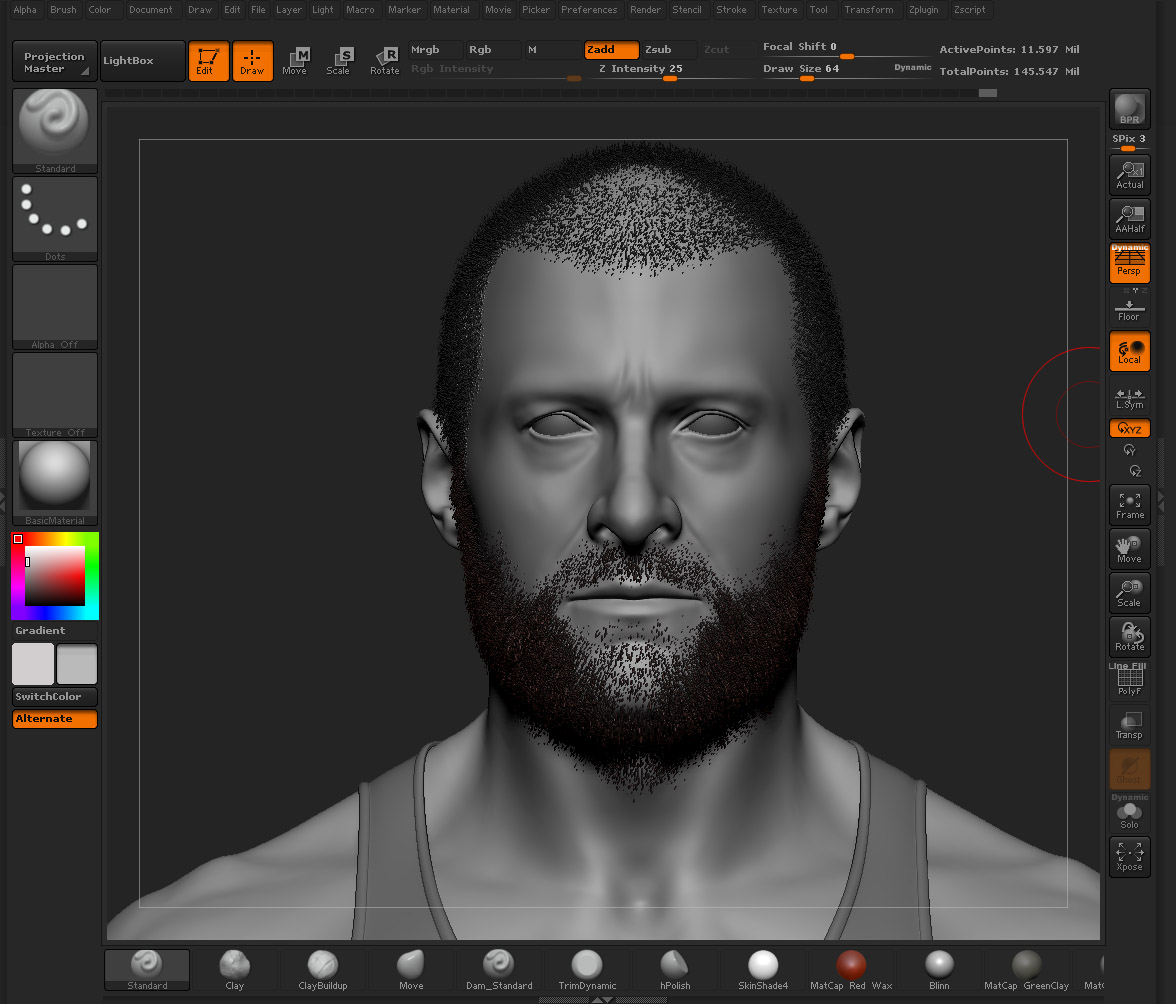This screenshot has width=1176, height=1004.
Task: Open the BasicMaterial material picker
Action: 55,483
